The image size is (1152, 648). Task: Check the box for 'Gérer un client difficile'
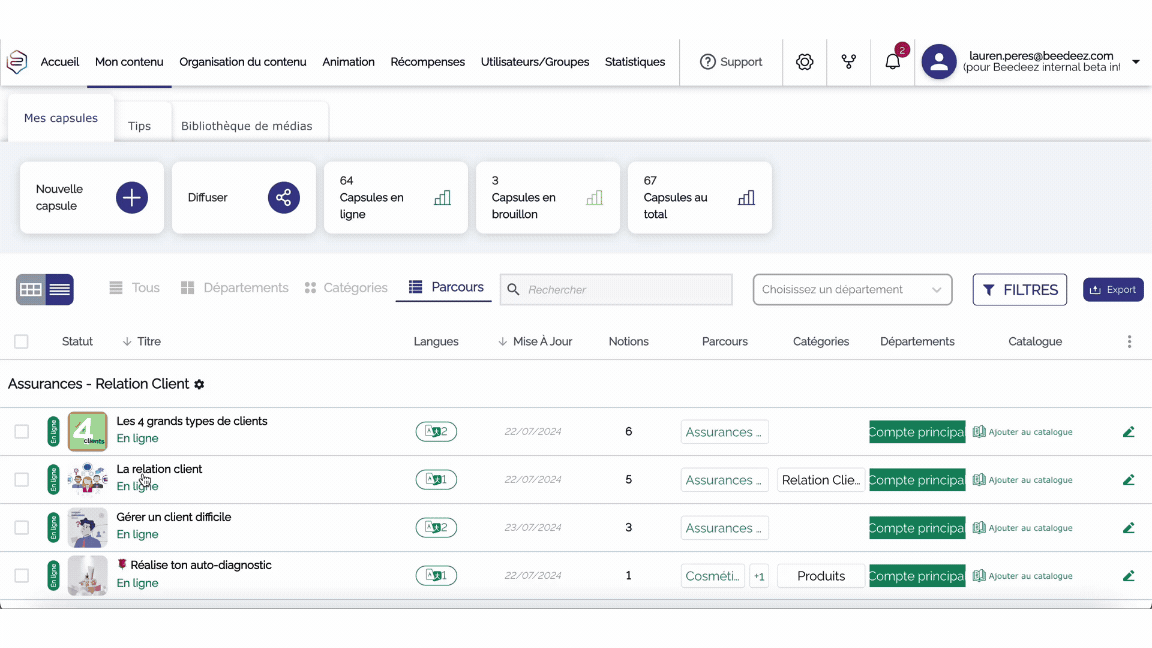coord(21,528)
